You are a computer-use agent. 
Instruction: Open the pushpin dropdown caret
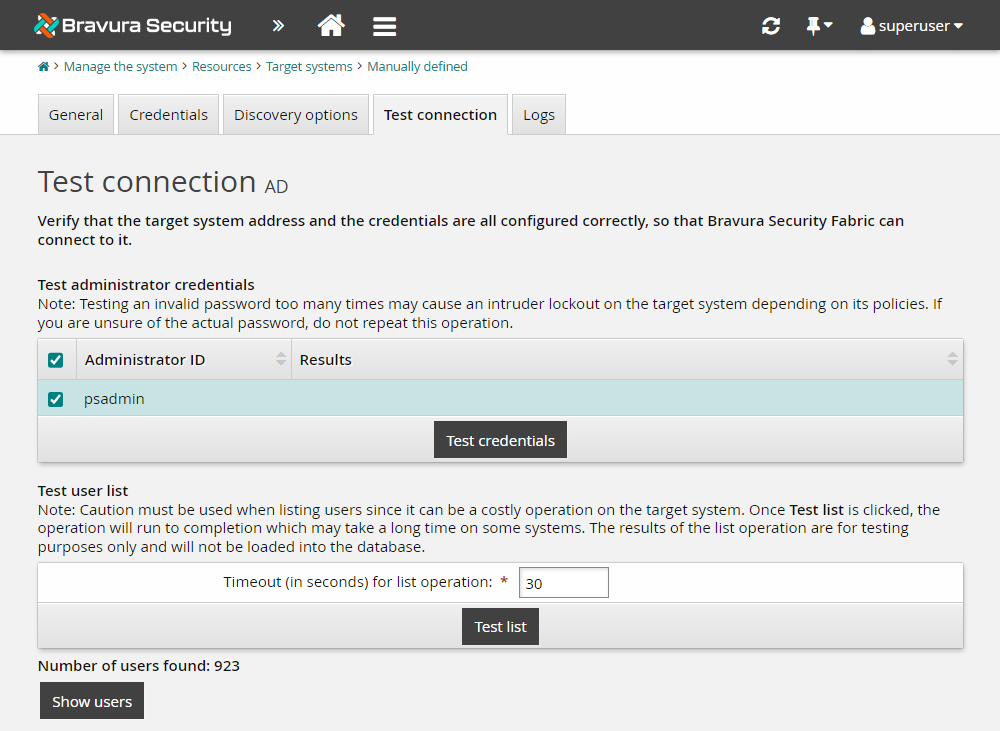click(827, 25)
